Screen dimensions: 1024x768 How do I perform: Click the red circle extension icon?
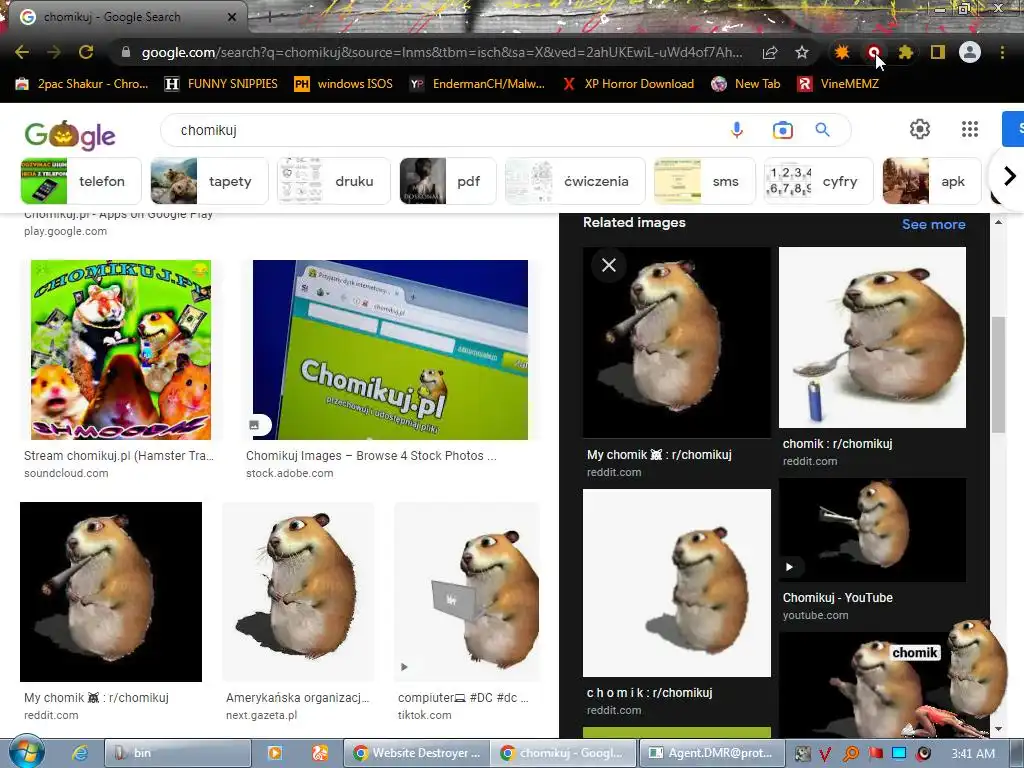[874, 52]
